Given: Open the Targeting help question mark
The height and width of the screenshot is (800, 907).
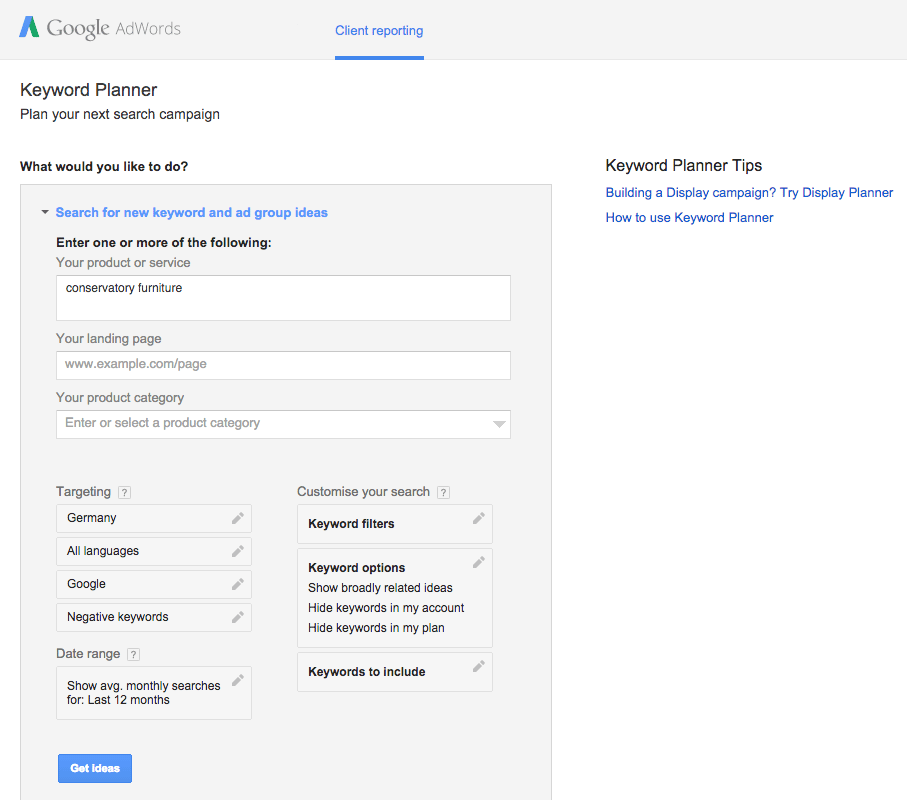Looking at the screenshot, I should 124,492.
